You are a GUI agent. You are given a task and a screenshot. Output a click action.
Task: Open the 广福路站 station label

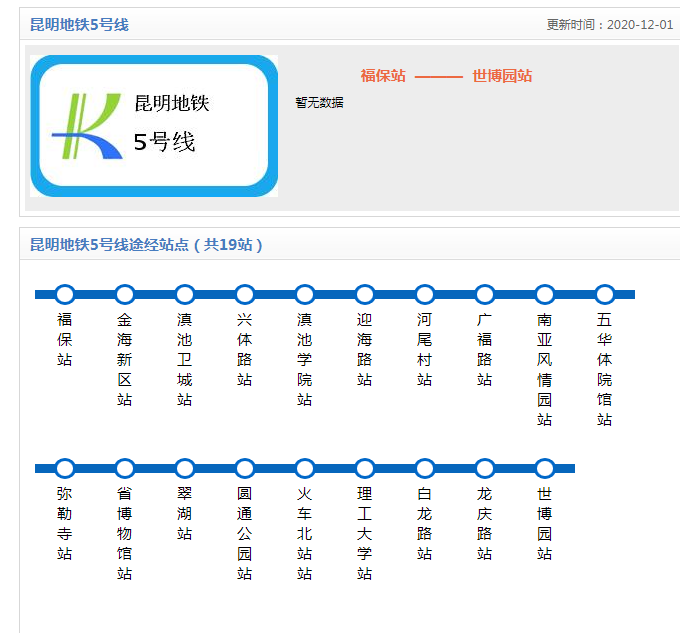484,349
